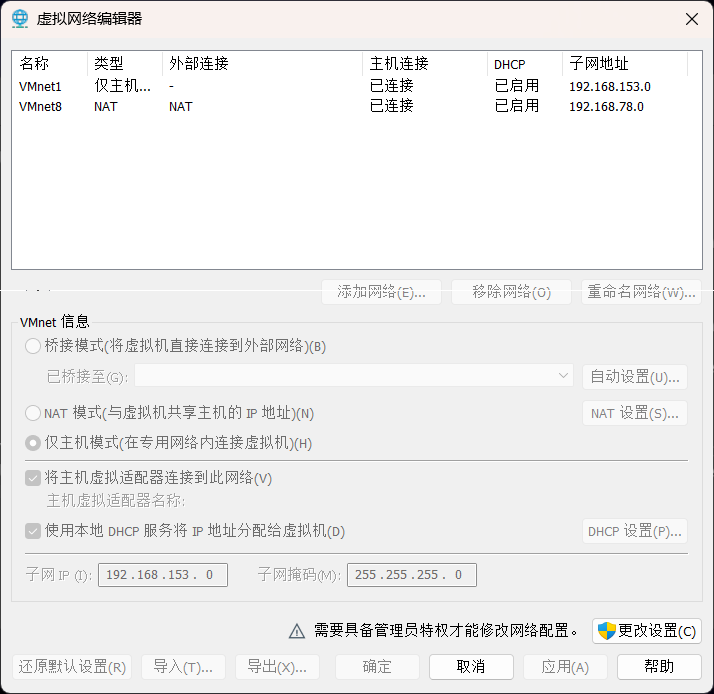Toggle 使用本地 DHCP 服务 checkbox
The image size is (714, 694).
point(33,531)
